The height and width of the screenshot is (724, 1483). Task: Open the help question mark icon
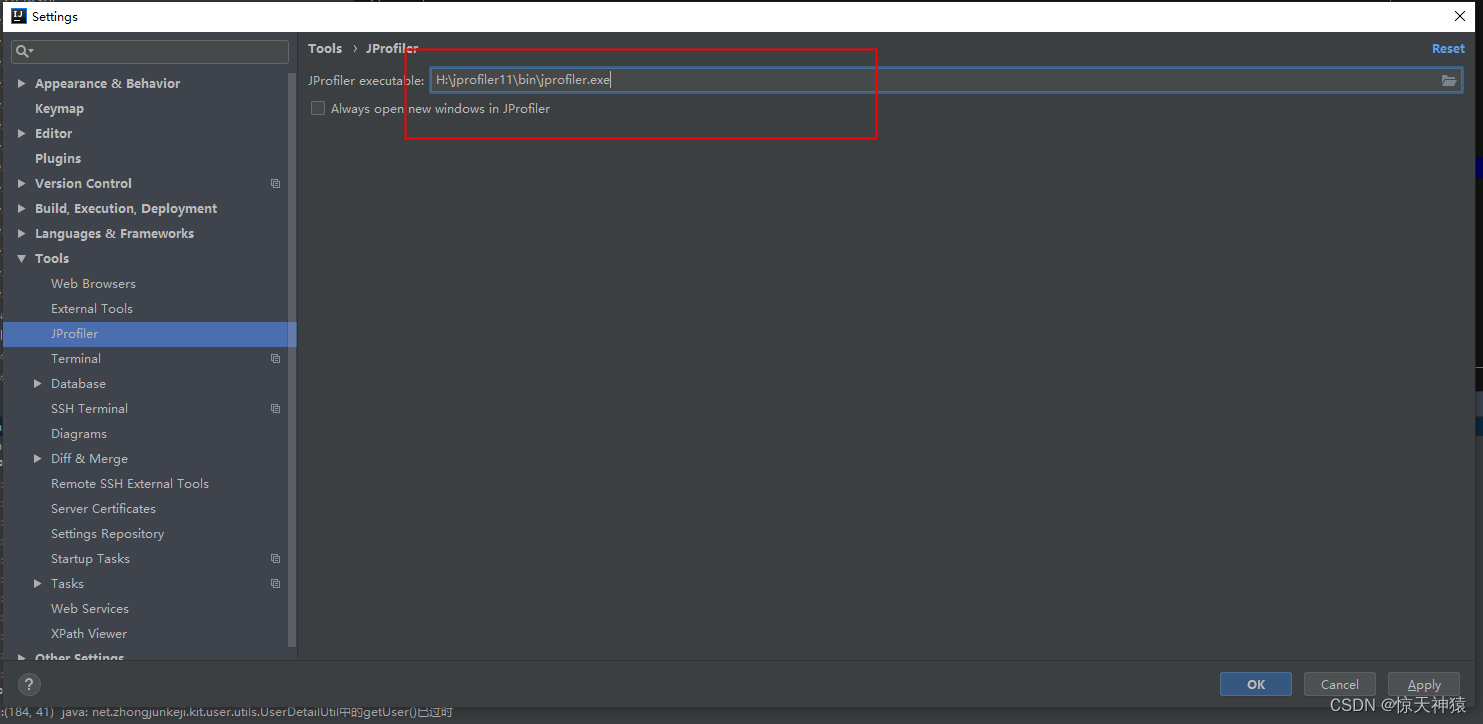[x=29, y=685]
